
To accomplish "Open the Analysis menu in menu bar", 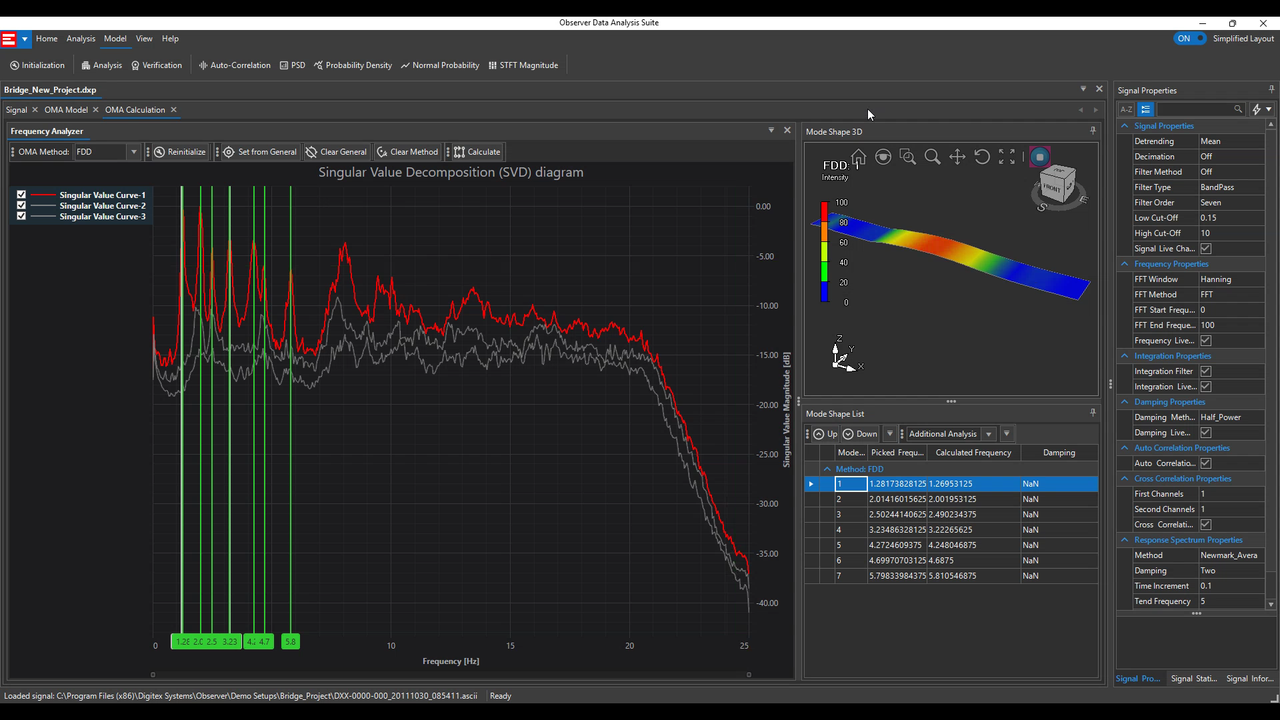I will pyautogui.click(x=81, y=39).
